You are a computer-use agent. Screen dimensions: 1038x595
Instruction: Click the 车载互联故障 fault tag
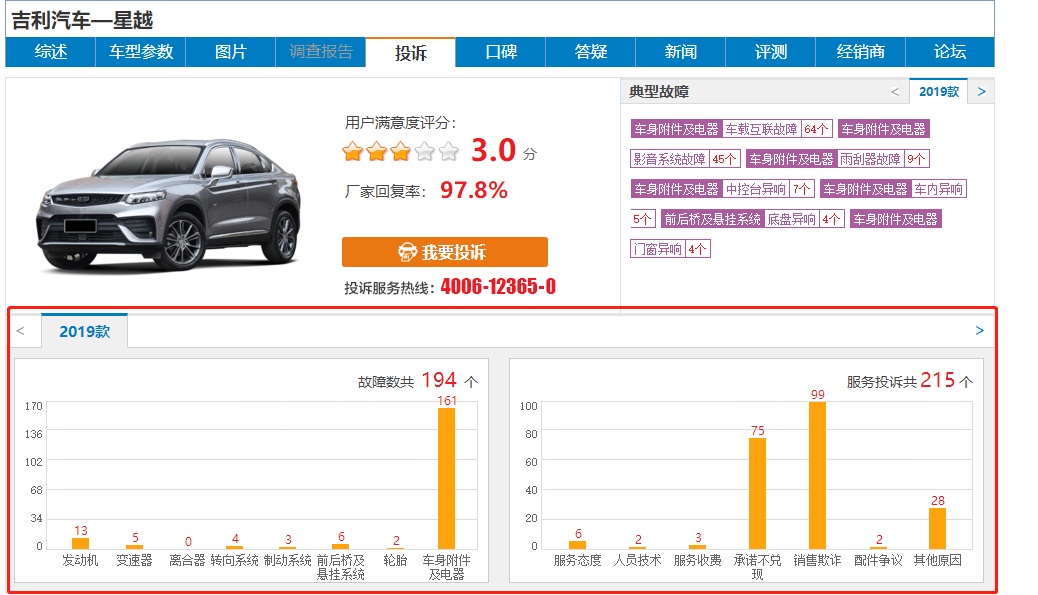[x=761, y=129]
